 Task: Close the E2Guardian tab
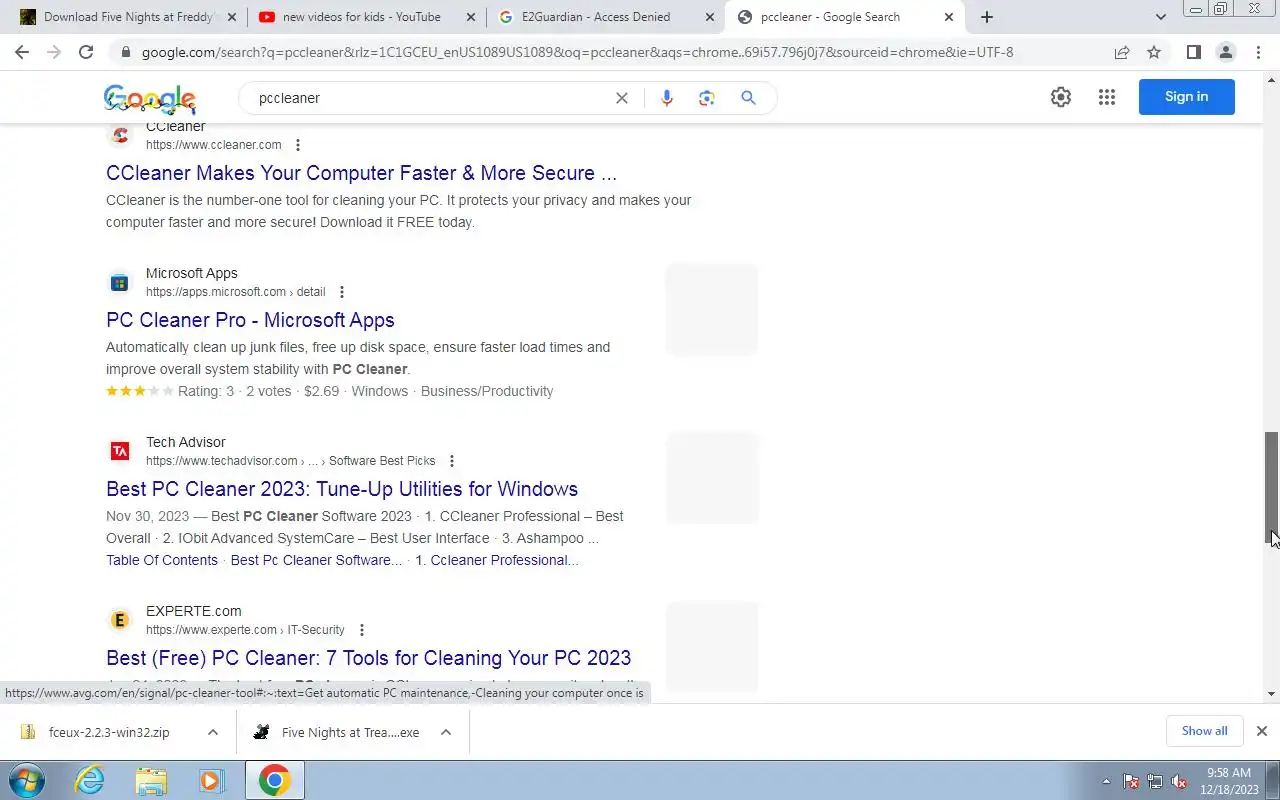coord(709,17)
